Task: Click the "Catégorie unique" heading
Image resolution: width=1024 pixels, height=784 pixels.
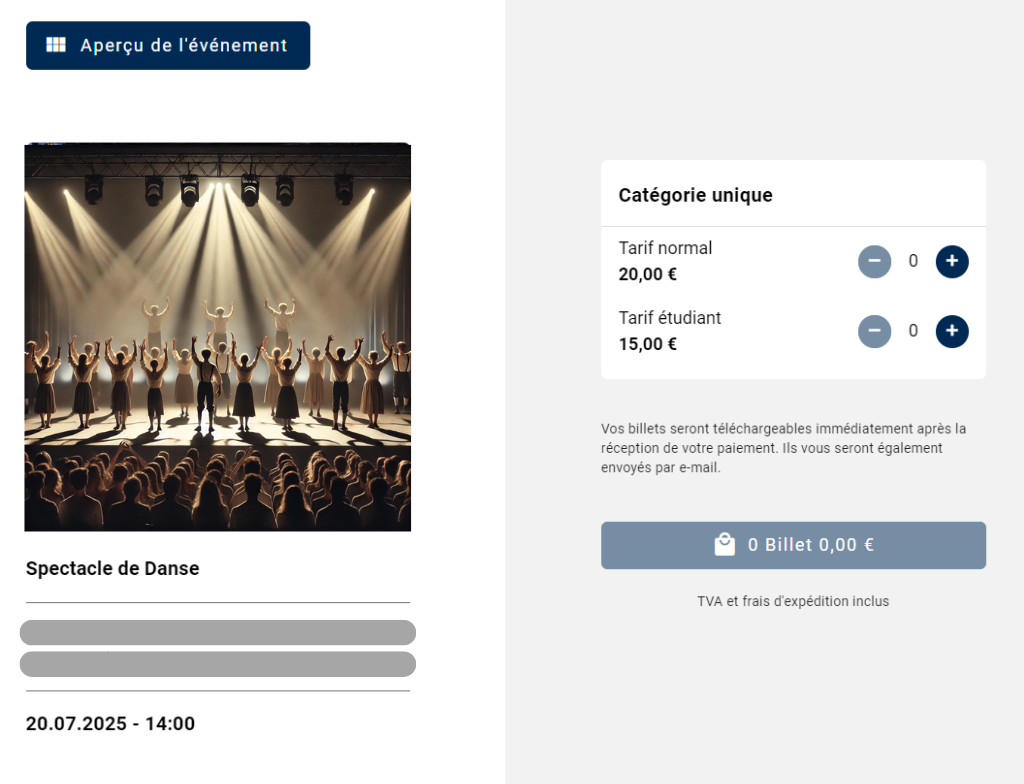Action: point(696,195)
